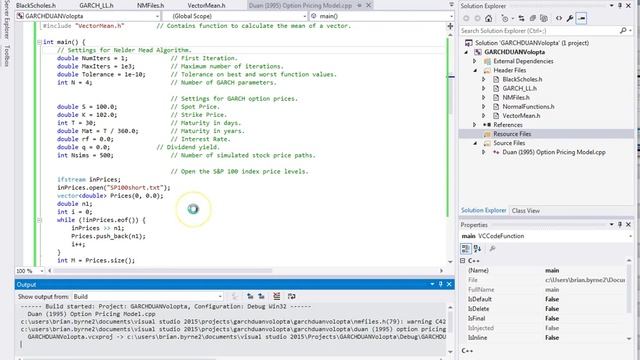Click the editor split-window plus icon
Screen dimensions: 640x360
tap(450, 26)
